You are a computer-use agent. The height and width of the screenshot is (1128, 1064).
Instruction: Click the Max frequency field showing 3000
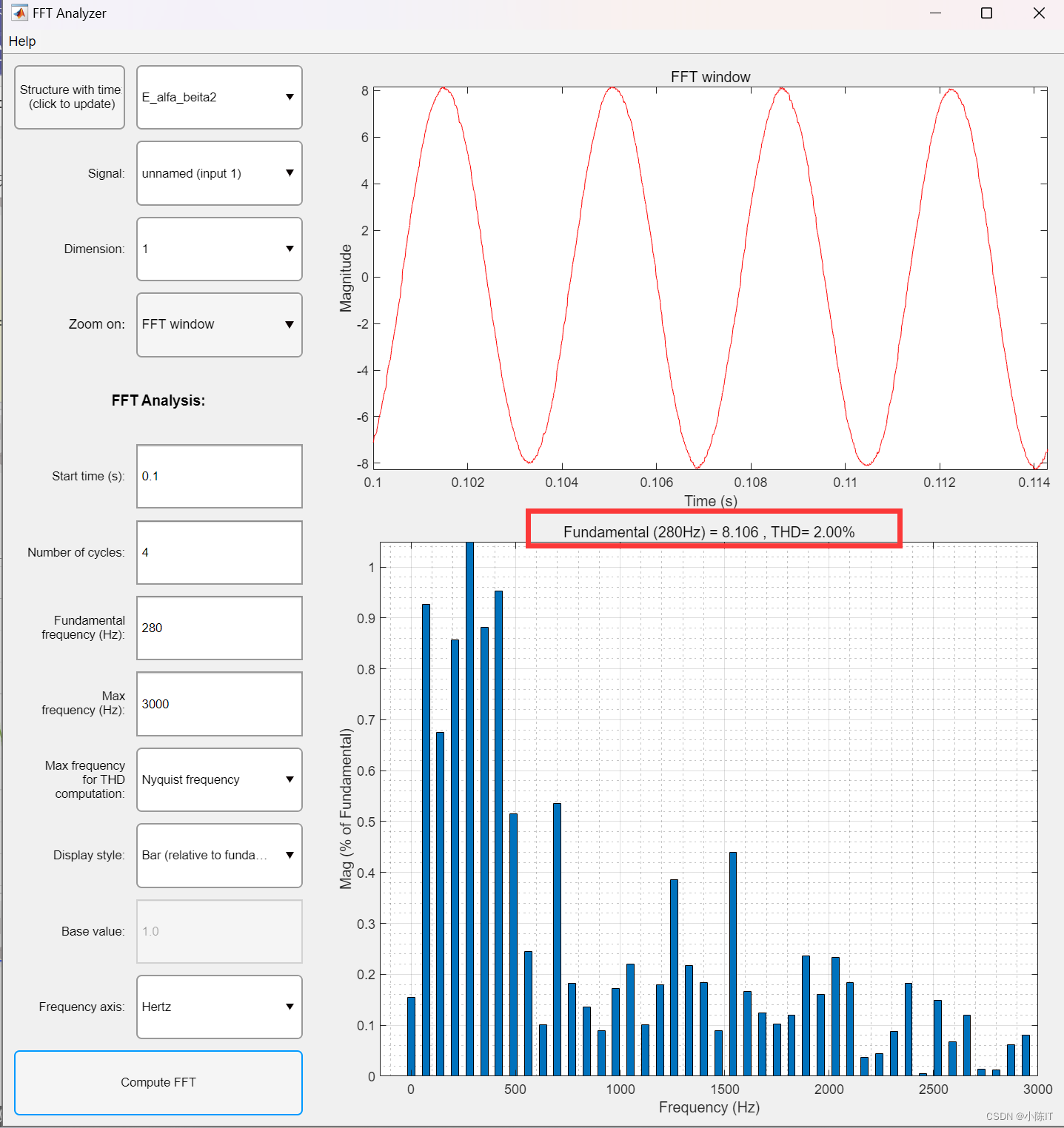(219, 704)
